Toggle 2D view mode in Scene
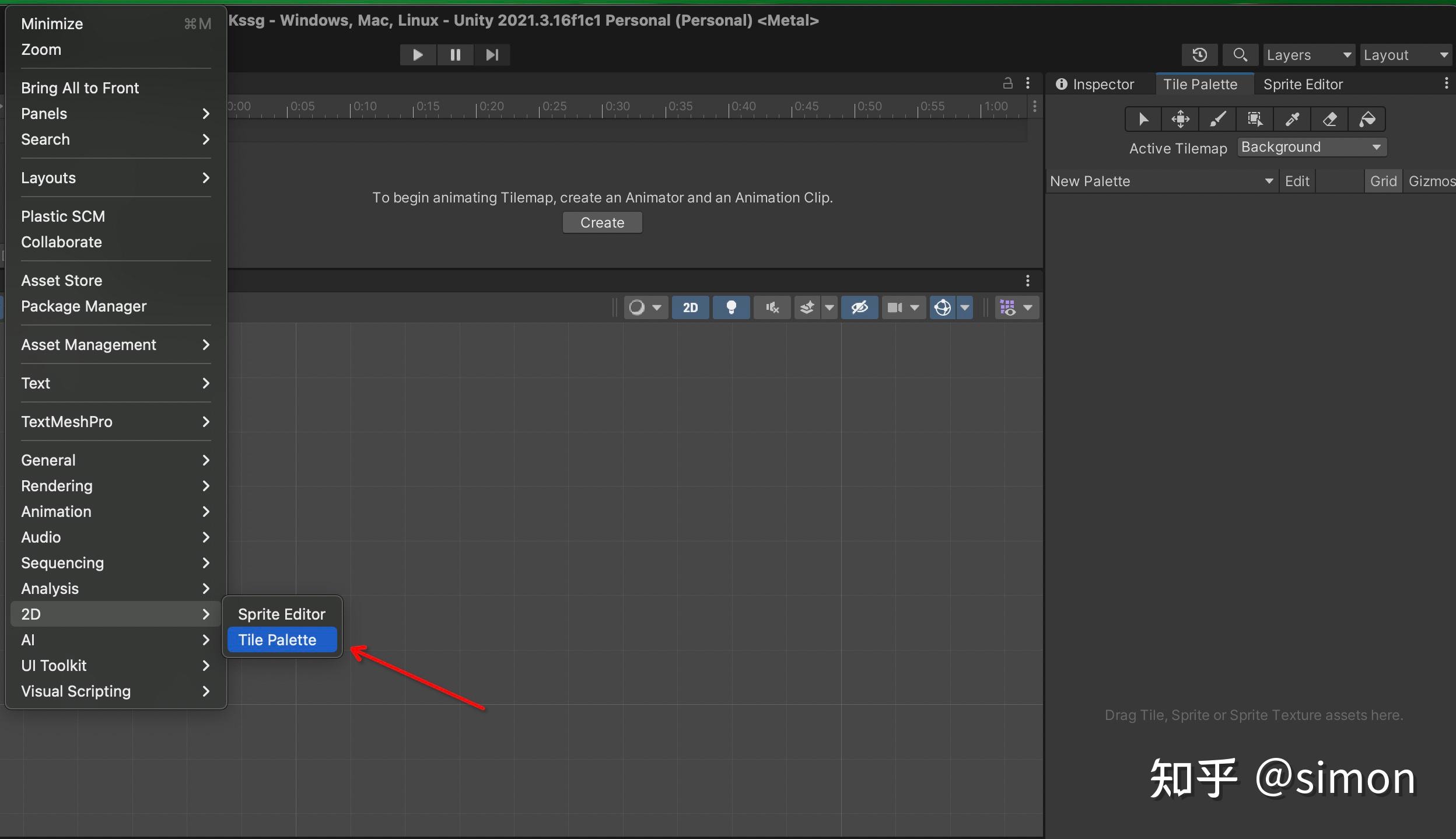Screen dimensions: 1456x839 pos(690,307)
